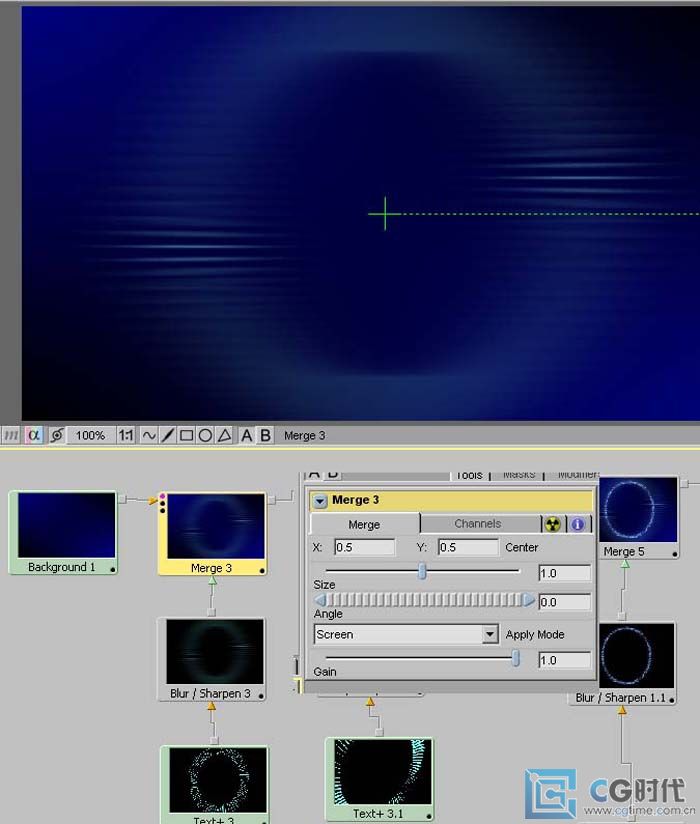This screenshot has width=700, height=824.
Task: Open the Apply Mode Screen dropdown
Action: tap(406, 634)
